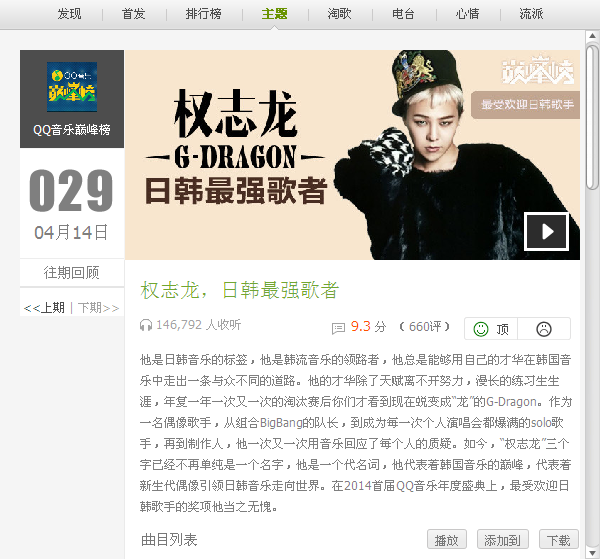Click the 播放 button for the track list
600x560 pixels.
(447, 540)
